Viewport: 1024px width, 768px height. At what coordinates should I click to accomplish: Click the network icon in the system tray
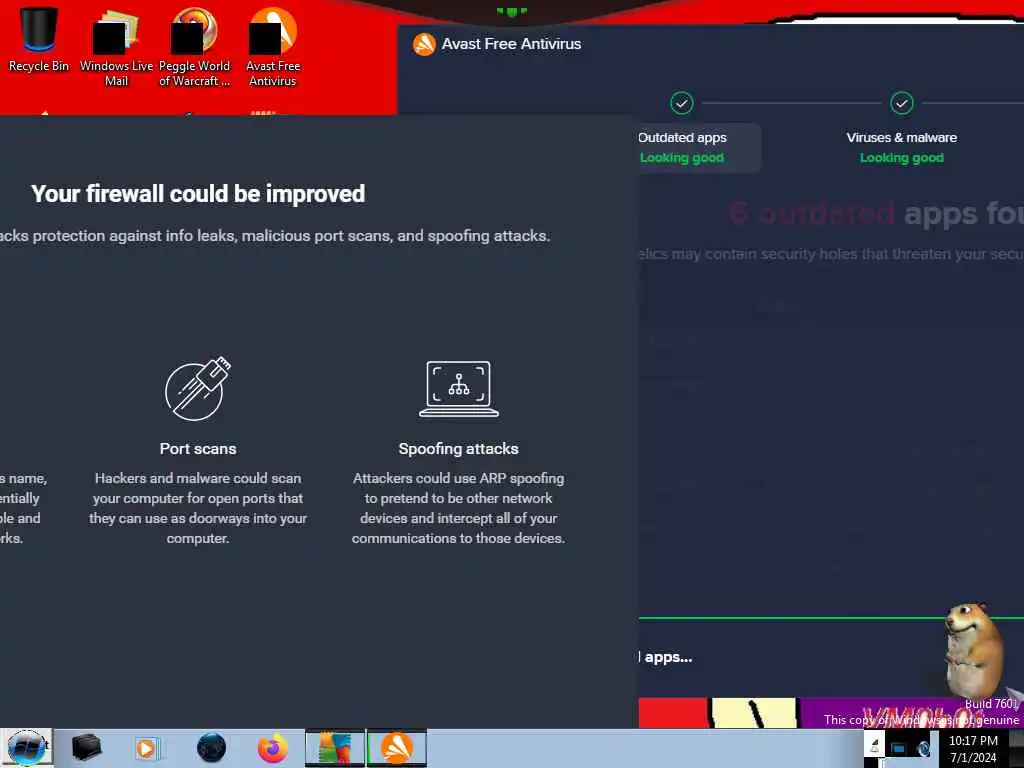click(x=898, y=748)
